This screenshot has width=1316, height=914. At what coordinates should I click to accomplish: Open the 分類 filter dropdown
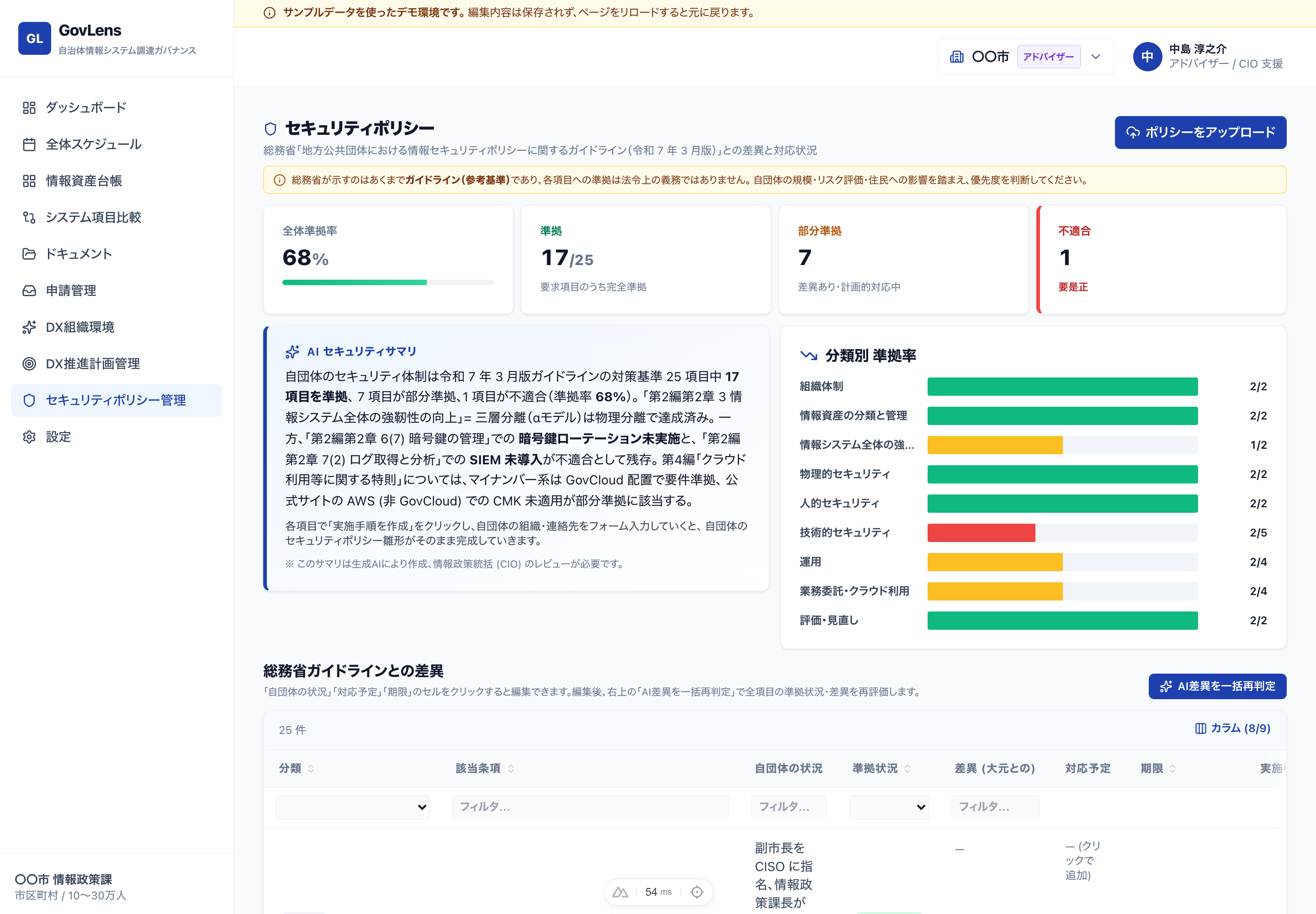coord(353,808)
